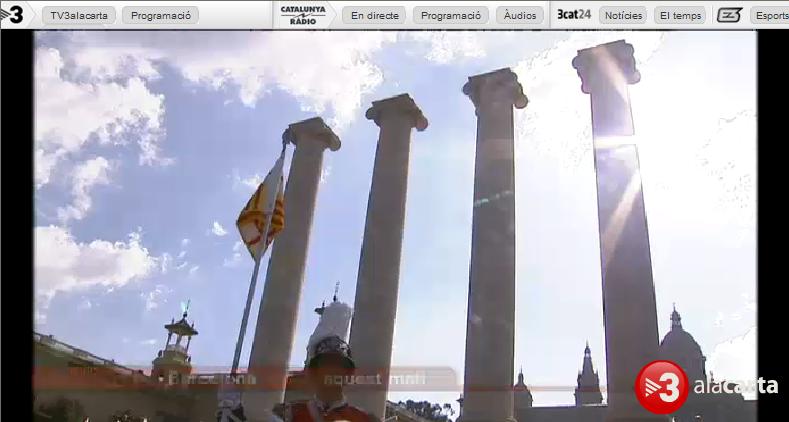Viewport: 789px width, 422px height.
Task: Click the Esport3 logo icon
Action: point(730,15)
